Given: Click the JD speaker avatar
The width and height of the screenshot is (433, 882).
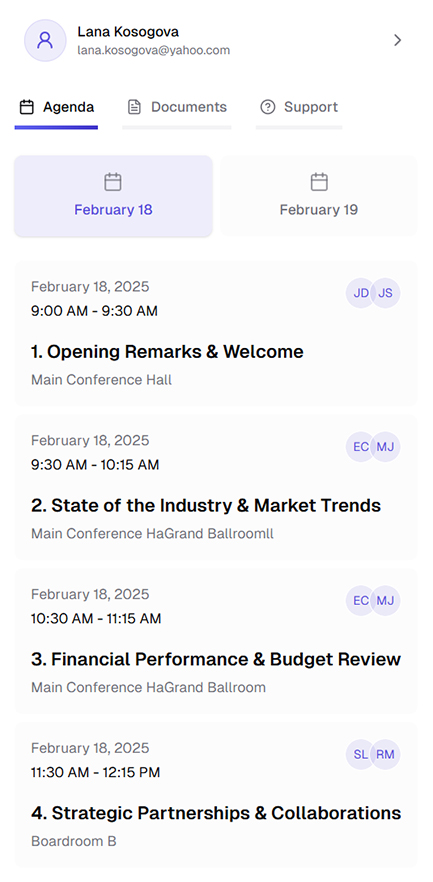Looking at the screenshot, I should [360, 293].
